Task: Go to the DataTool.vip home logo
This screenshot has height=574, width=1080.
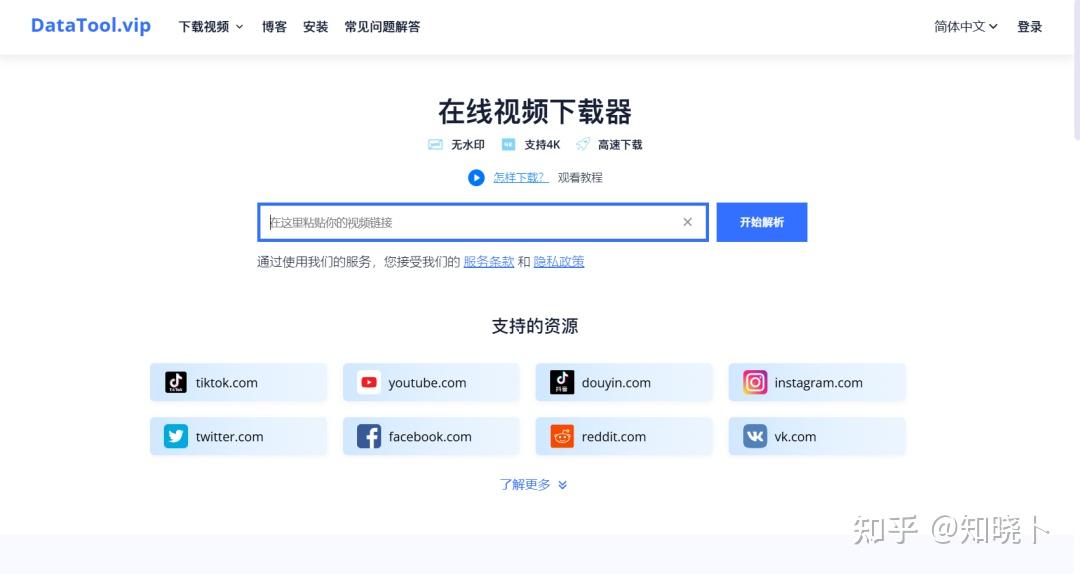Action: click(91, 25)
